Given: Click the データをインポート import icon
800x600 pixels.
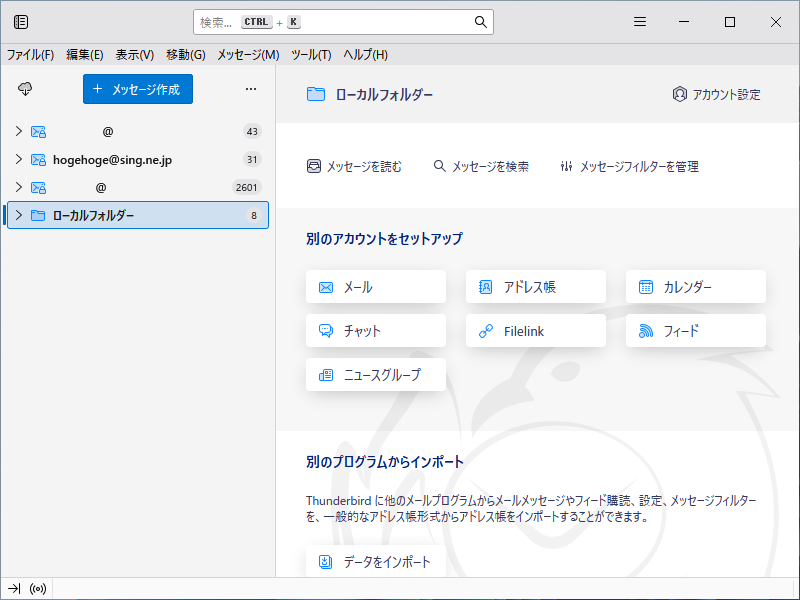Looking at the screenshot, I should (x=326, y=562).
